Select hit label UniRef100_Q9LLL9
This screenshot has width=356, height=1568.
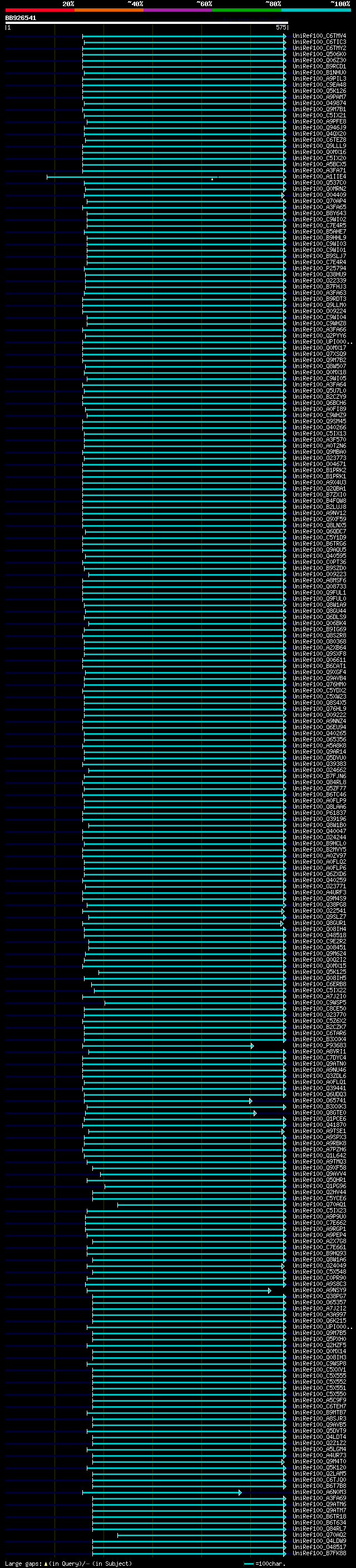coord(319,146)
